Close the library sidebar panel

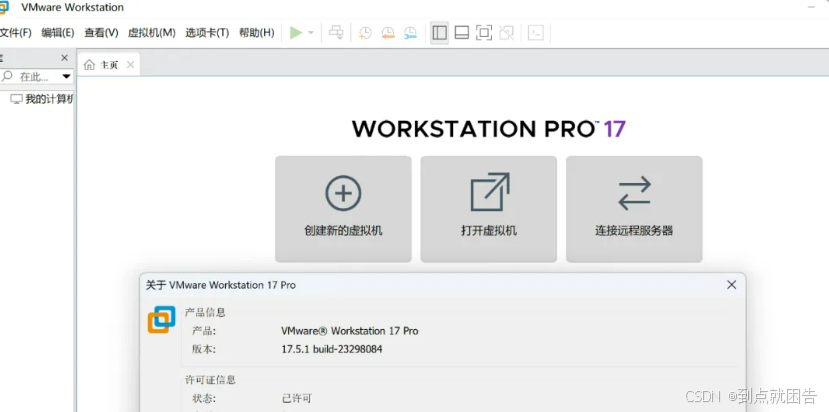coord(65,58)
